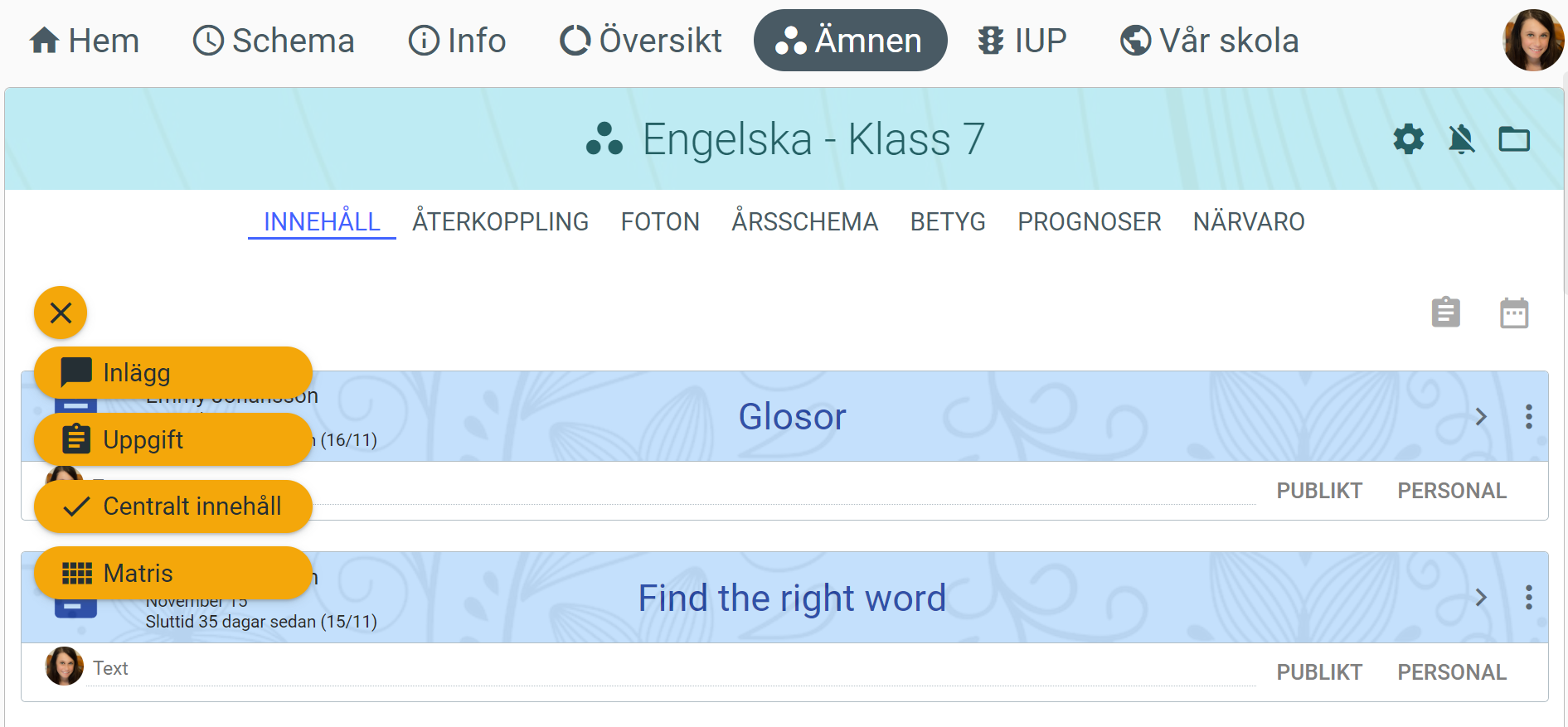Screen dimensions: 1568x727
Task: Add Centralt innehåll item
Action: pyautogui.click(x=172, y=506)
